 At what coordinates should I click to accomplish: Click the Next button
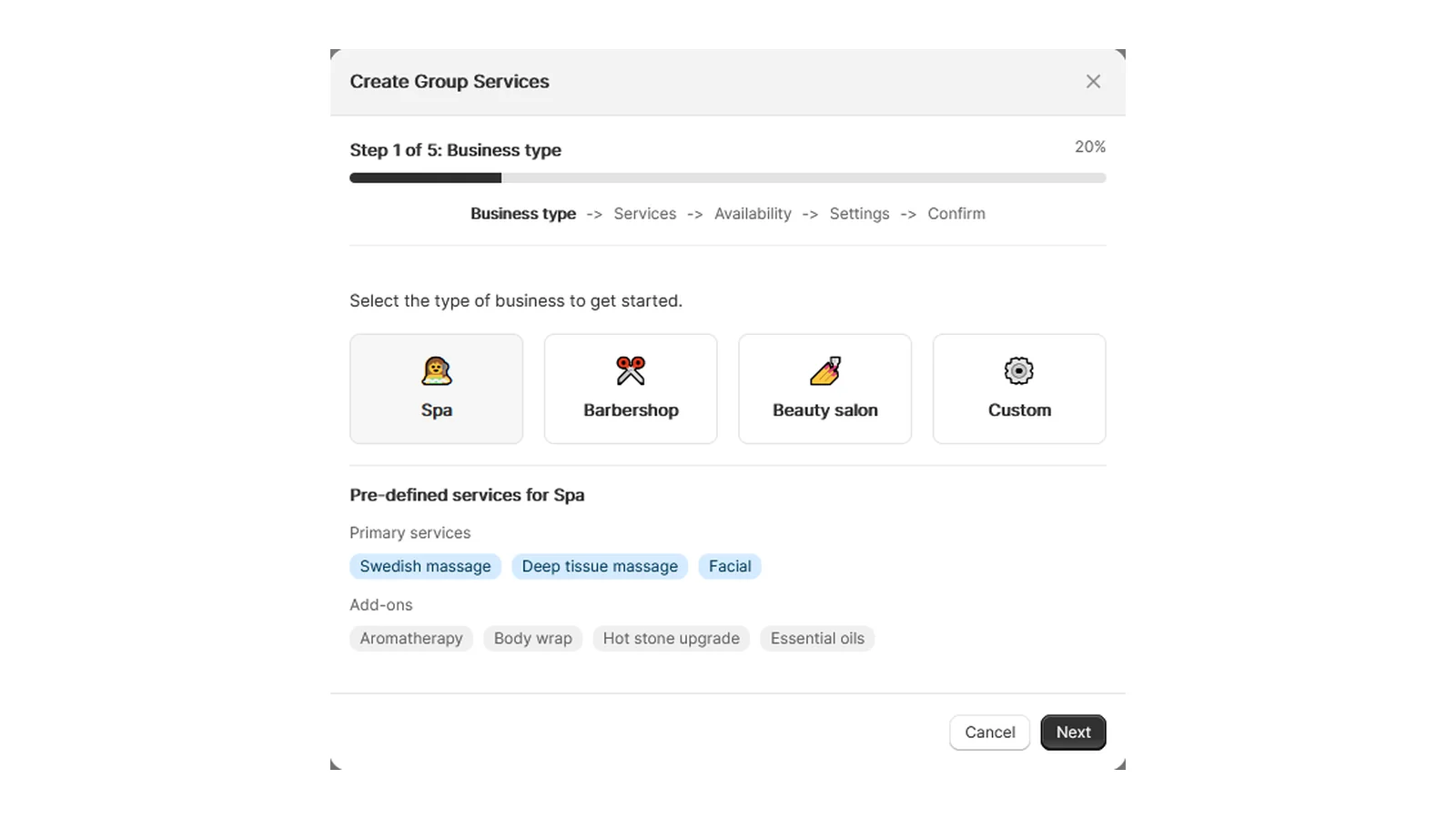click(1073, 732)
